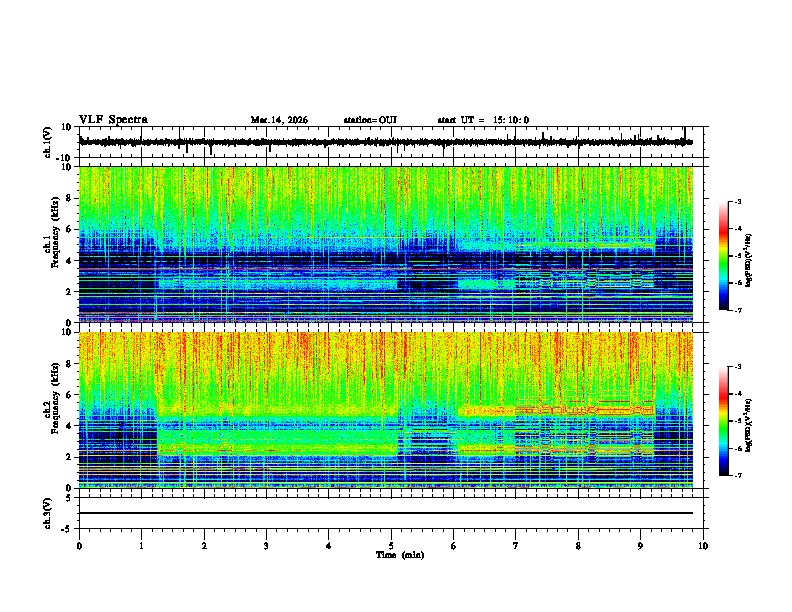Click the ch.1 spectrogram color scale bar

(x=723, y=256)
